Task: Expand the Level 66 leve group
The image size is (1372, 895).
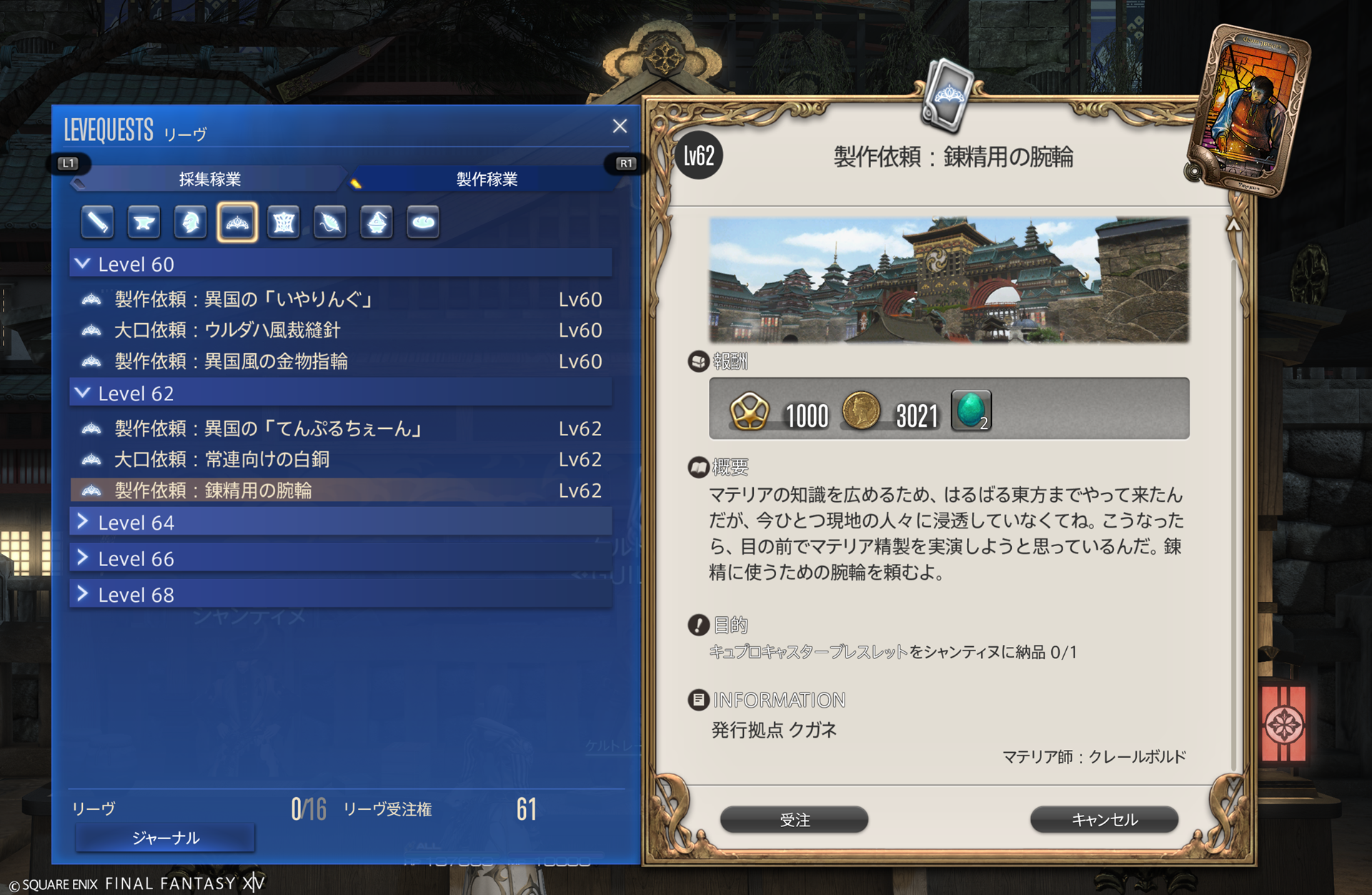Action: (341, 558)
